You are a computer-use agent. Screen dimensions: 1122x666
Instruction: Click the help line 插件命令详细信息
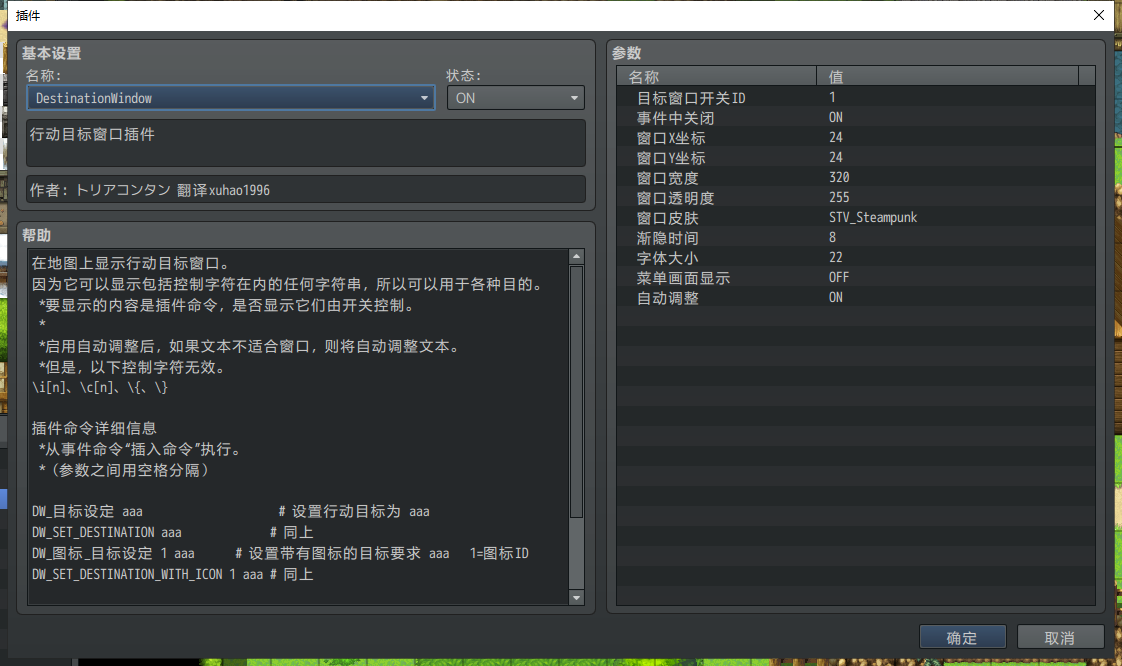click(94, 429)
